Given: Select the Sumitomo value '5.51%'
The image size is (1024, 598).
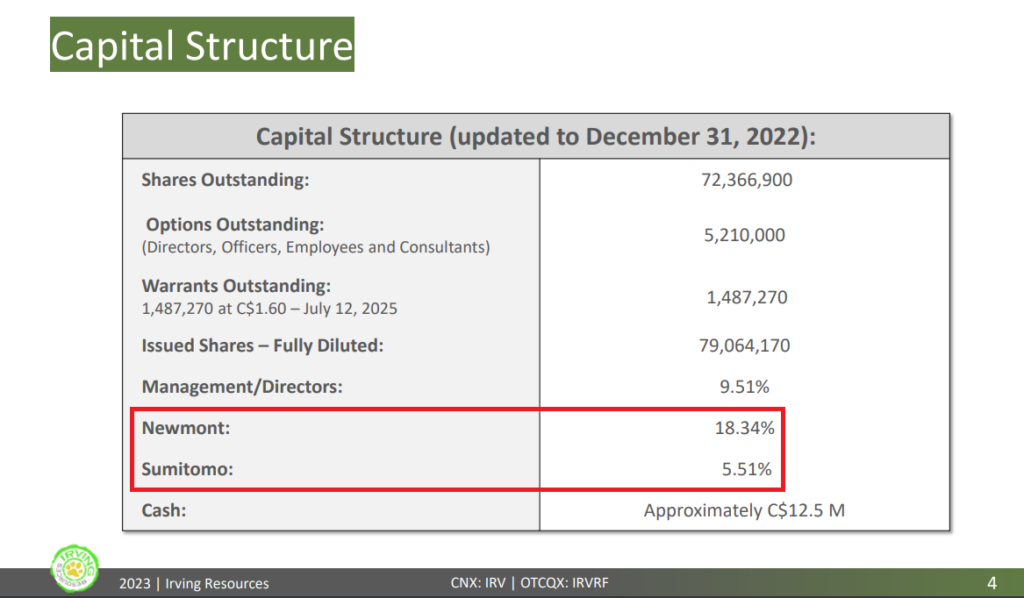Looking at the screenshot, I should point(746,469).
